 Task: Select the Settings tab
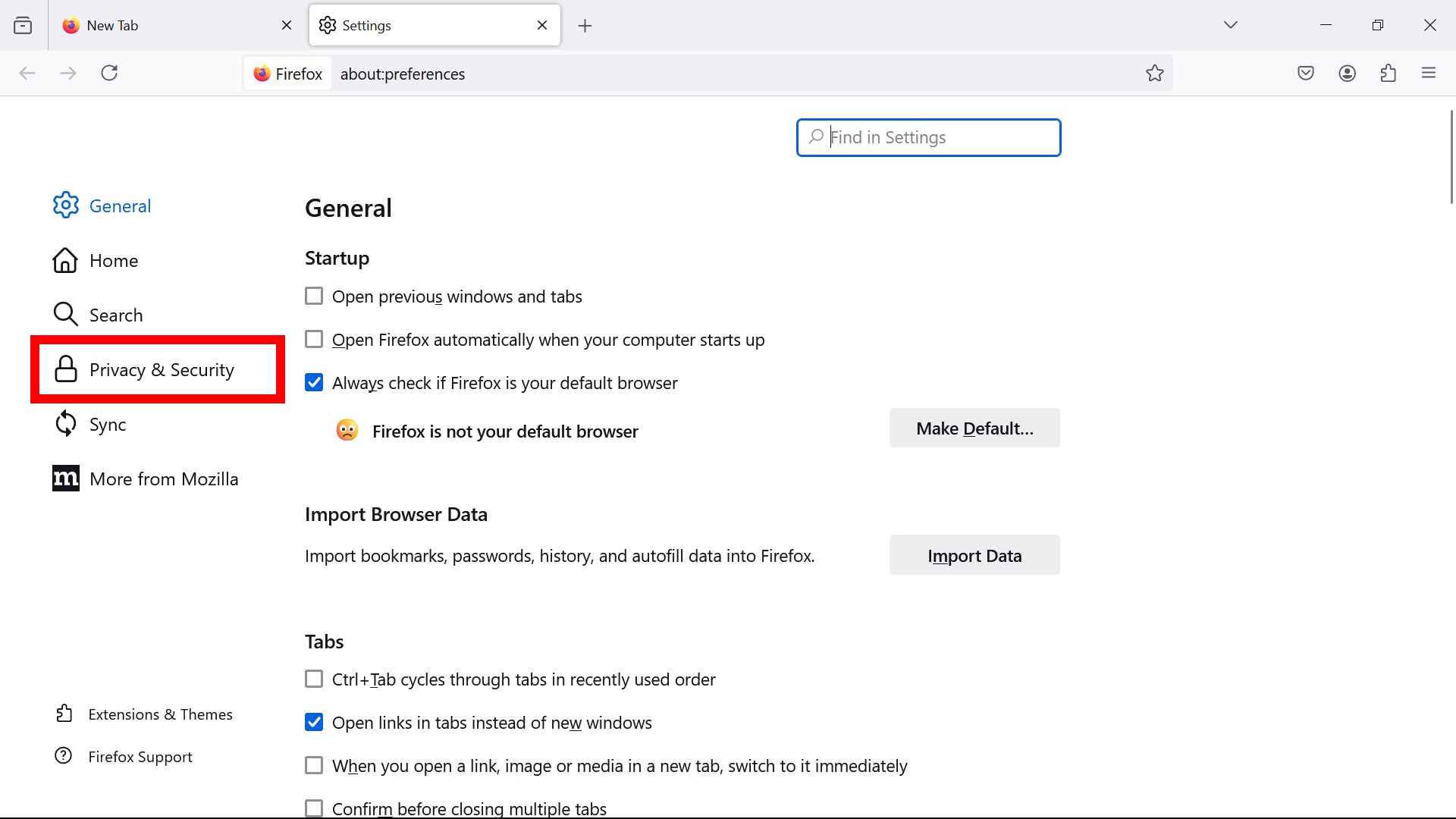[366, 25]
